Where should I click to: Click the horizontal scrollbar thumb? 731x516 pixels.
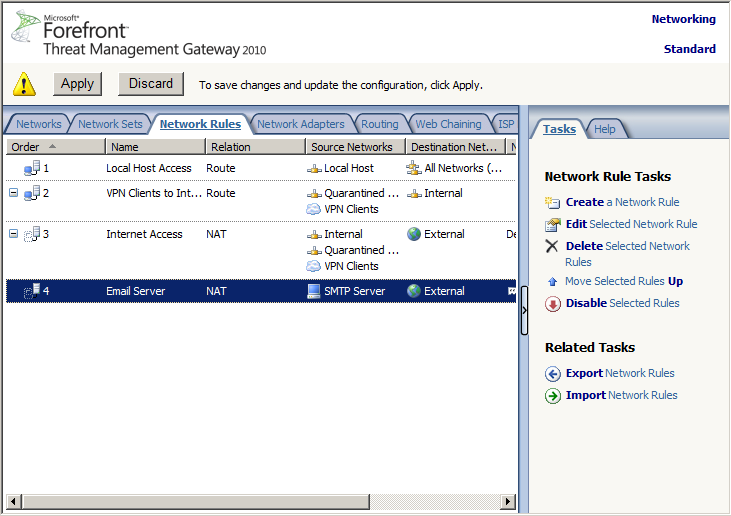196,502
